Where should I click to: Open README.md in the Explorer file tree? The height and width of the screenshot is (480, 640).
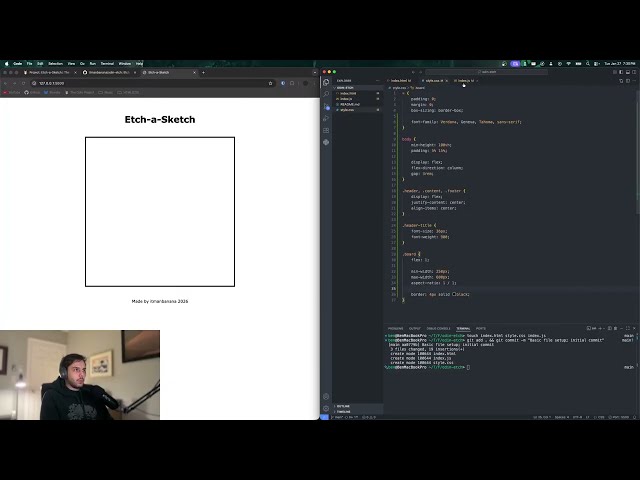(358, 104)
